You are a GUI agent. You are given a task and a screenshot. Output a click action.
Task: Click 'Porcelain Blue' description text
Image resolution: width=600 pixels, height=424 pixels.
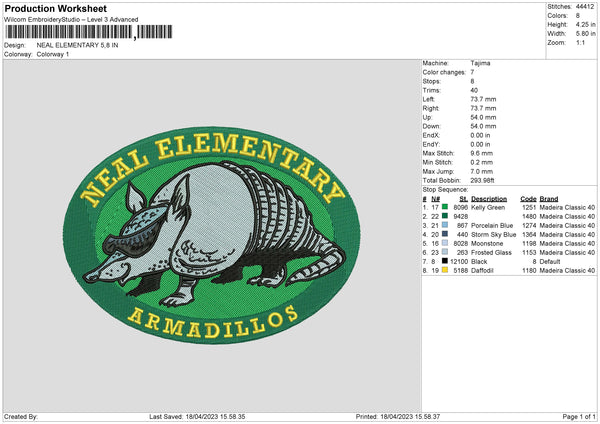492,225
